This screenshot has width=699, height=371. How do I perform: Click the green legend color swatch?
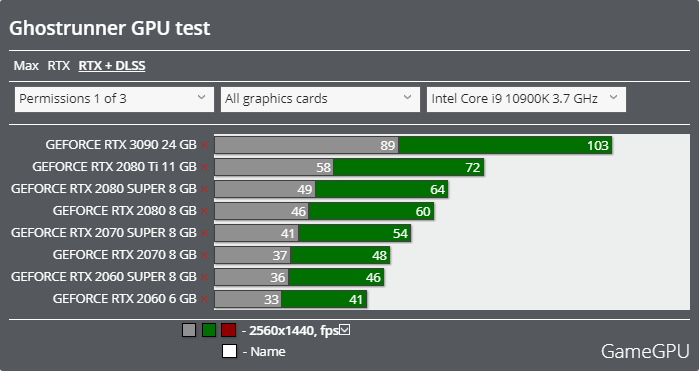coord(209,330)
